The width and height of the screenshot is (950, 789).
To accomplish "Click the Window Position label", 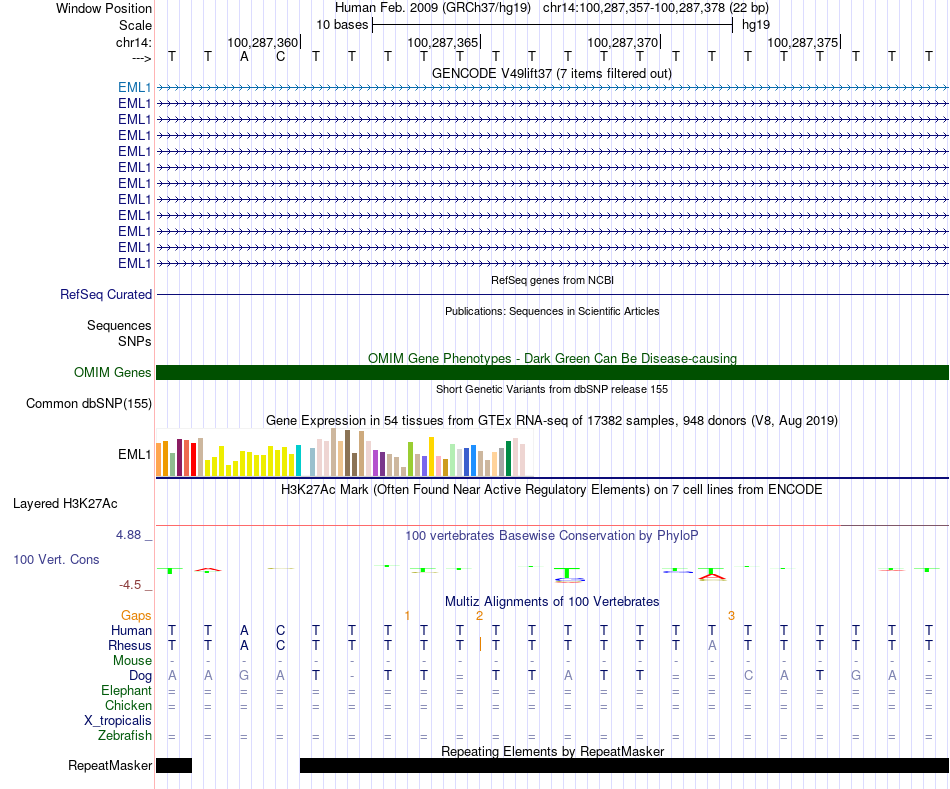I will tap(104, 8).
